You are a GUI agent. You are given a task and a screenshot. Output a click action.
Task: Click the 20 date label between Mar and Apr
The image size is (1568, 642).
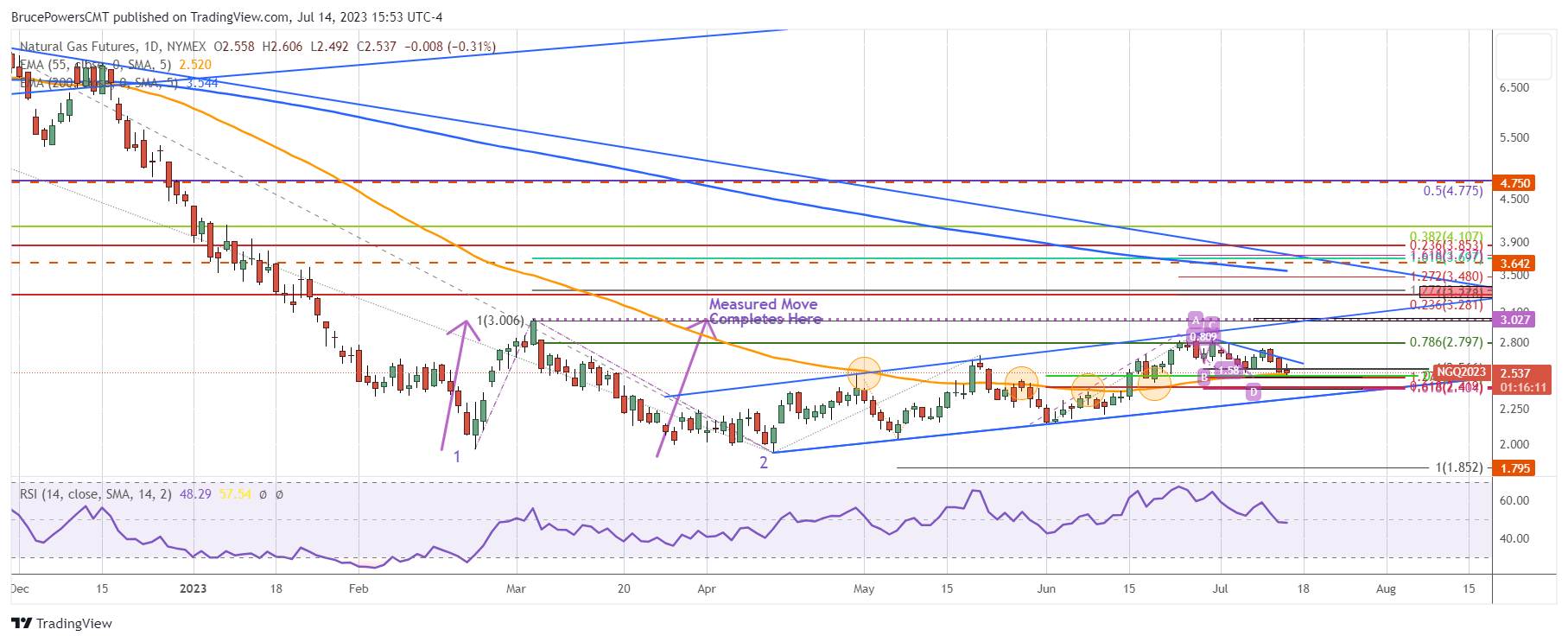pos(624,589)
